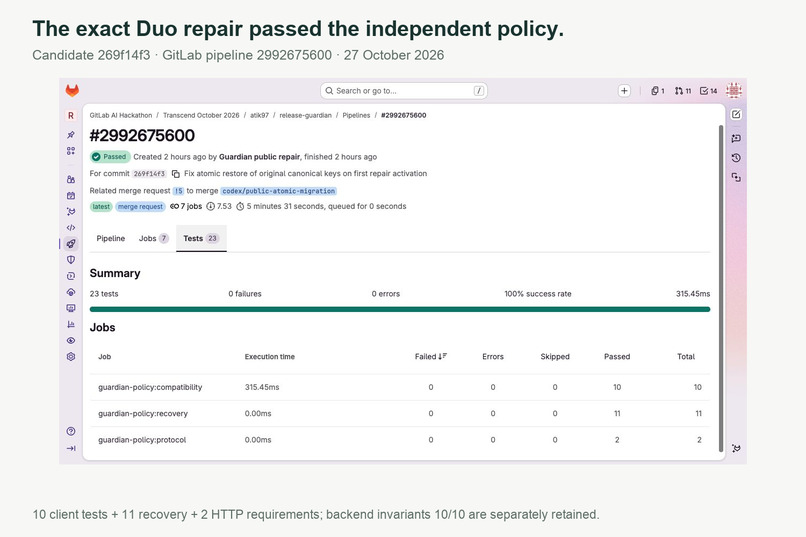Click the Execution time column header

coord(270,357)
